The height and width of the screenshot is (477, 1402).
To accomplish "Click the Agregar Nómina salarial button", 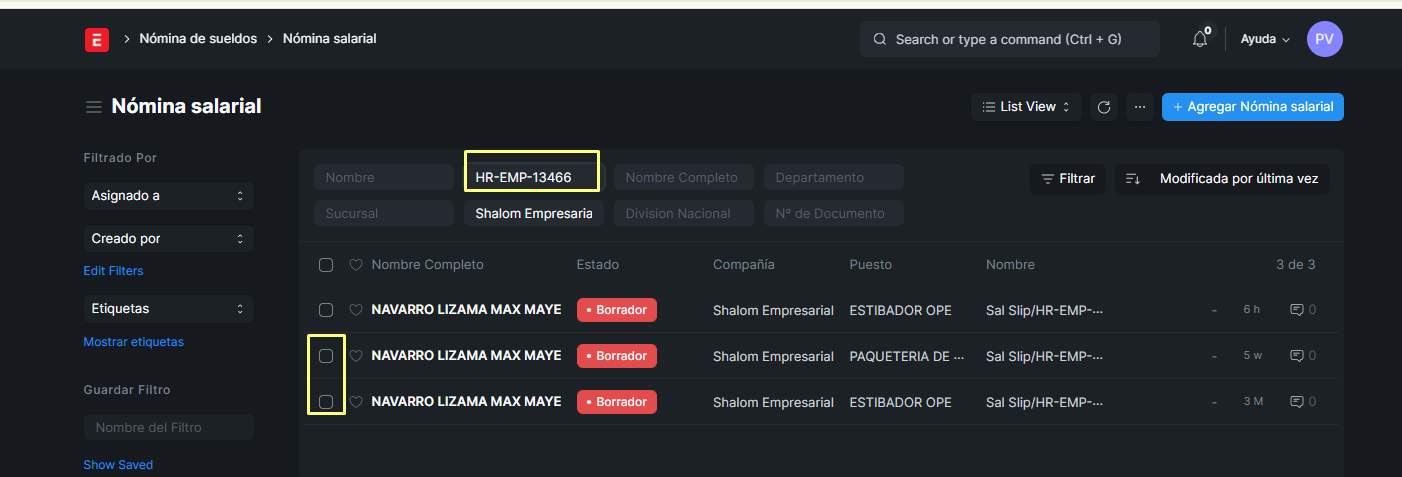I will click(x=1252, y=107).
